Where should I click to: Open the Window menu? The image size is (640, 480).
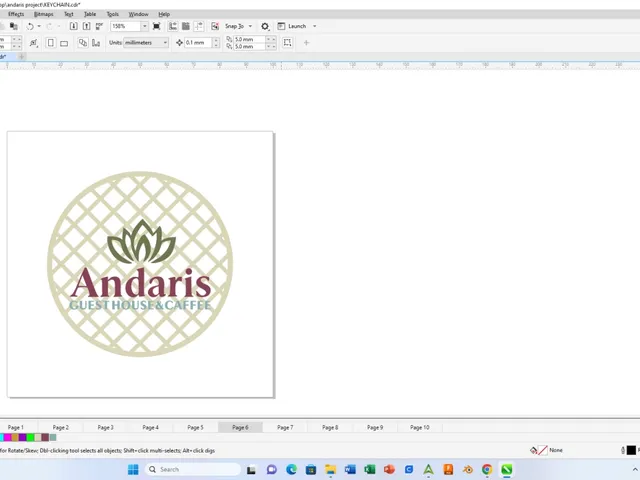138,14
